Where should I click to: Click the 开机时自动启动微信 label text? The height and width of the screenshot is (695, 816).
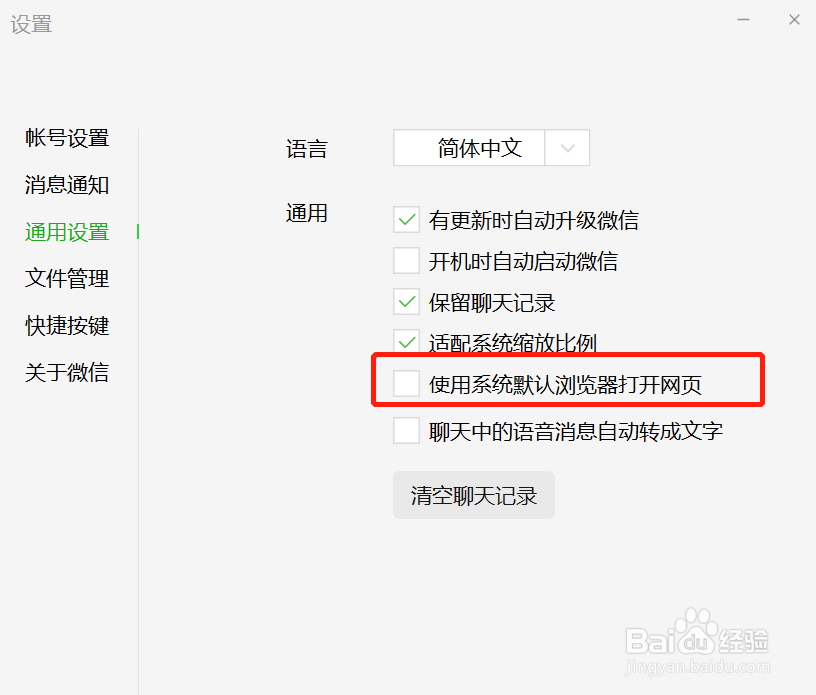[523, 261]
